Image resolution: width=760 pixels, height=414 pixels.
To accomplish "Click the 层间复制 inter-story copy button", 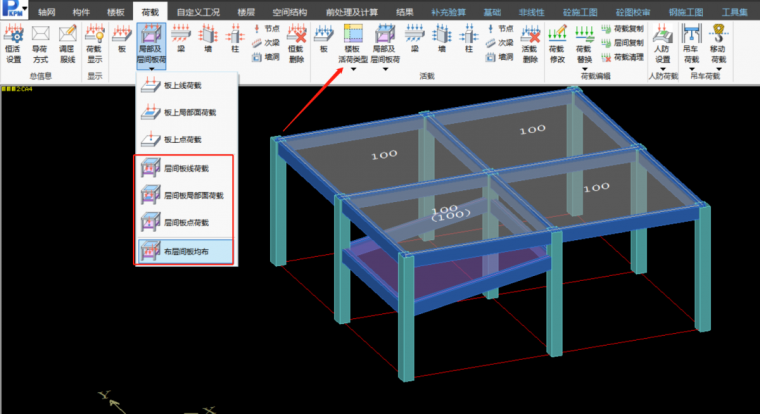I will click(x=623, y=43).
